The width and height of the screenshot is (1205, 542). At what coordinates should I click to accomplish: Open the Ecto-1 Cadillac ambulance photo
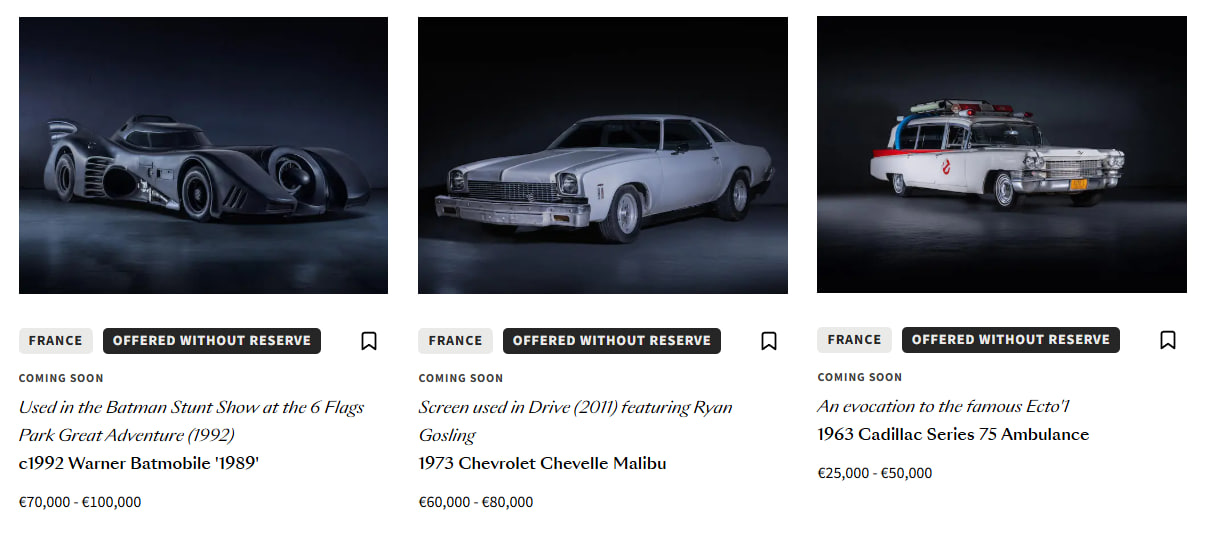(x=1001, y=155)
